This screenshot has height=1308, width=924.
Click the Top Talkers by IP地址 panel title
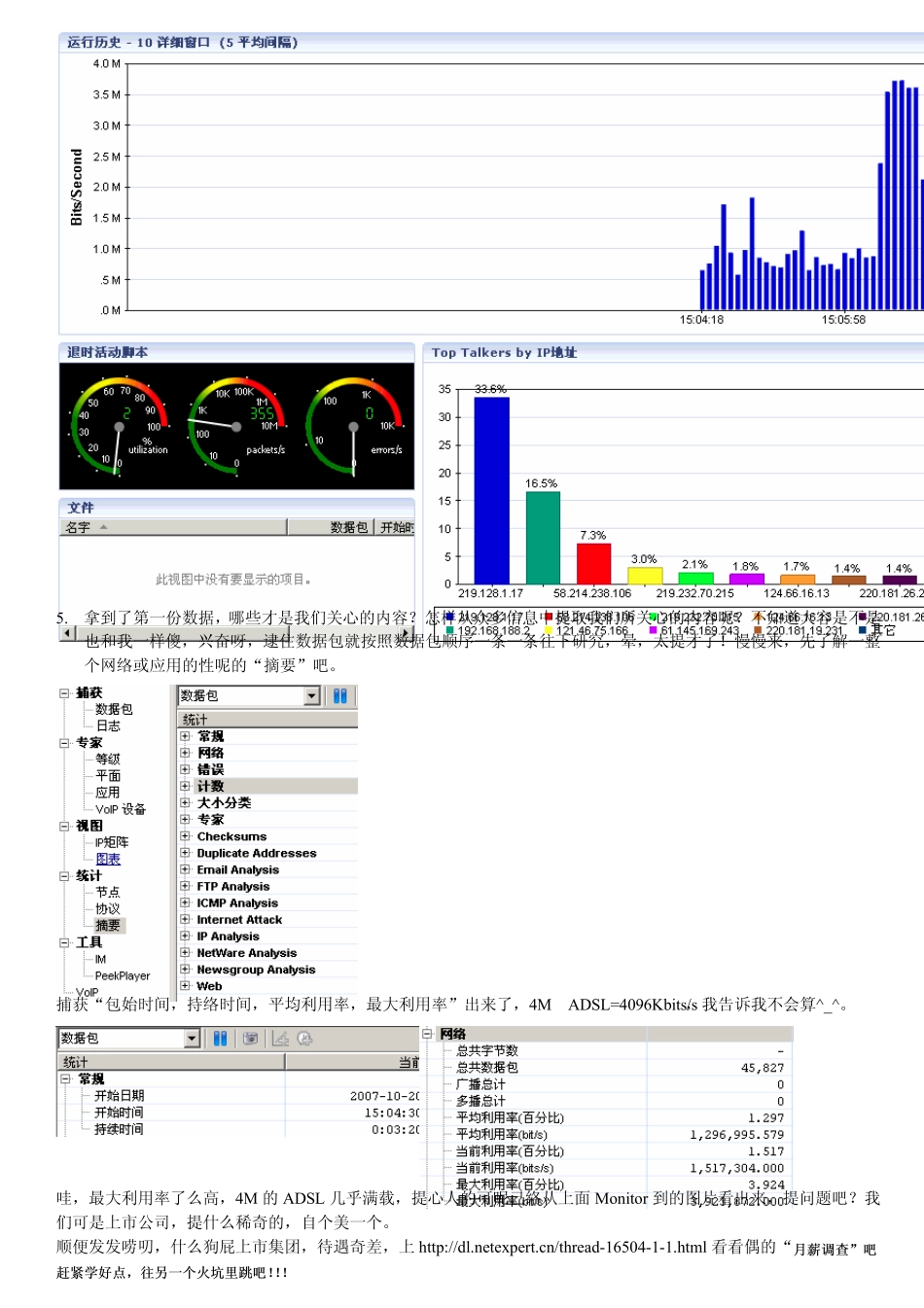[x=504, y=352]
